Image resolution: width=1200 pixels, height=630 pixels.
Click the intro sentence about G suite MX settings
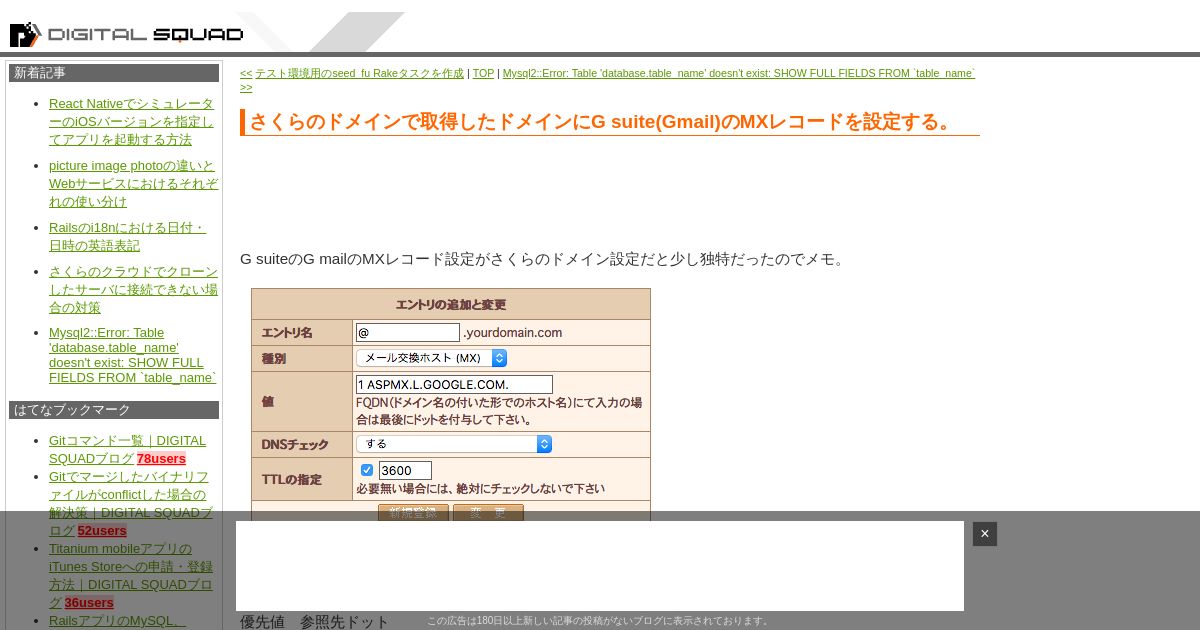545,259
